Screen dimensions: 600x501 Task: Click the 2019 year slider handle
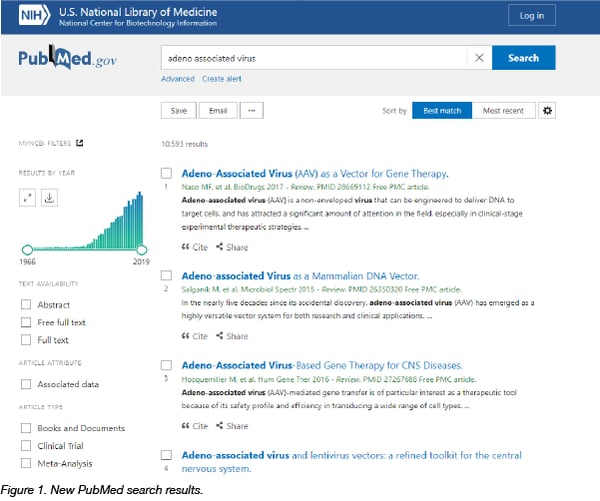pos(142,250)
